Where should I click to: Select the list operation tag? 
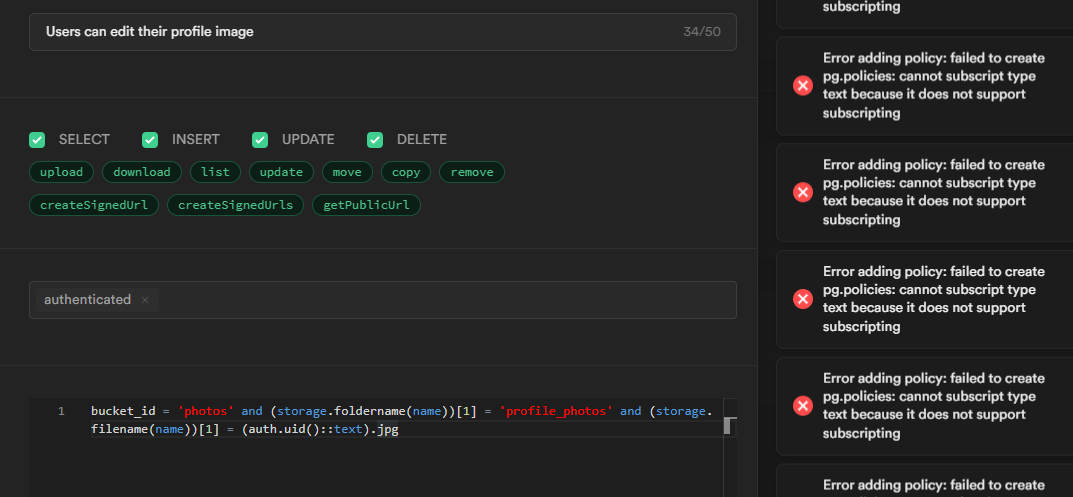click(215, 172)
